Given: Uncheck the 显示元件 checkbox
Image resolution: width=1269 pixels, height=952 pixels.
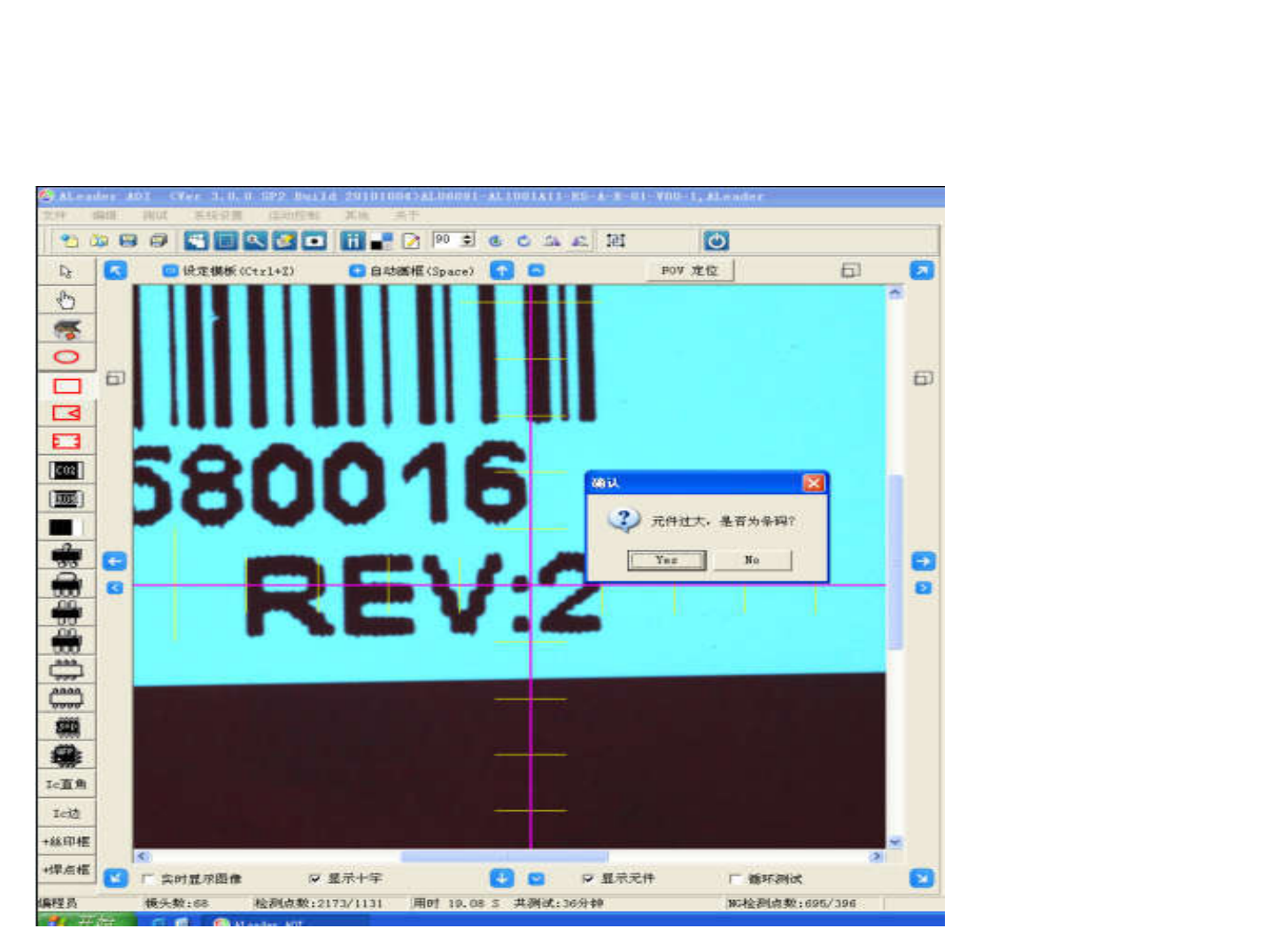Looking at the screenshot, I should [588, 878].
